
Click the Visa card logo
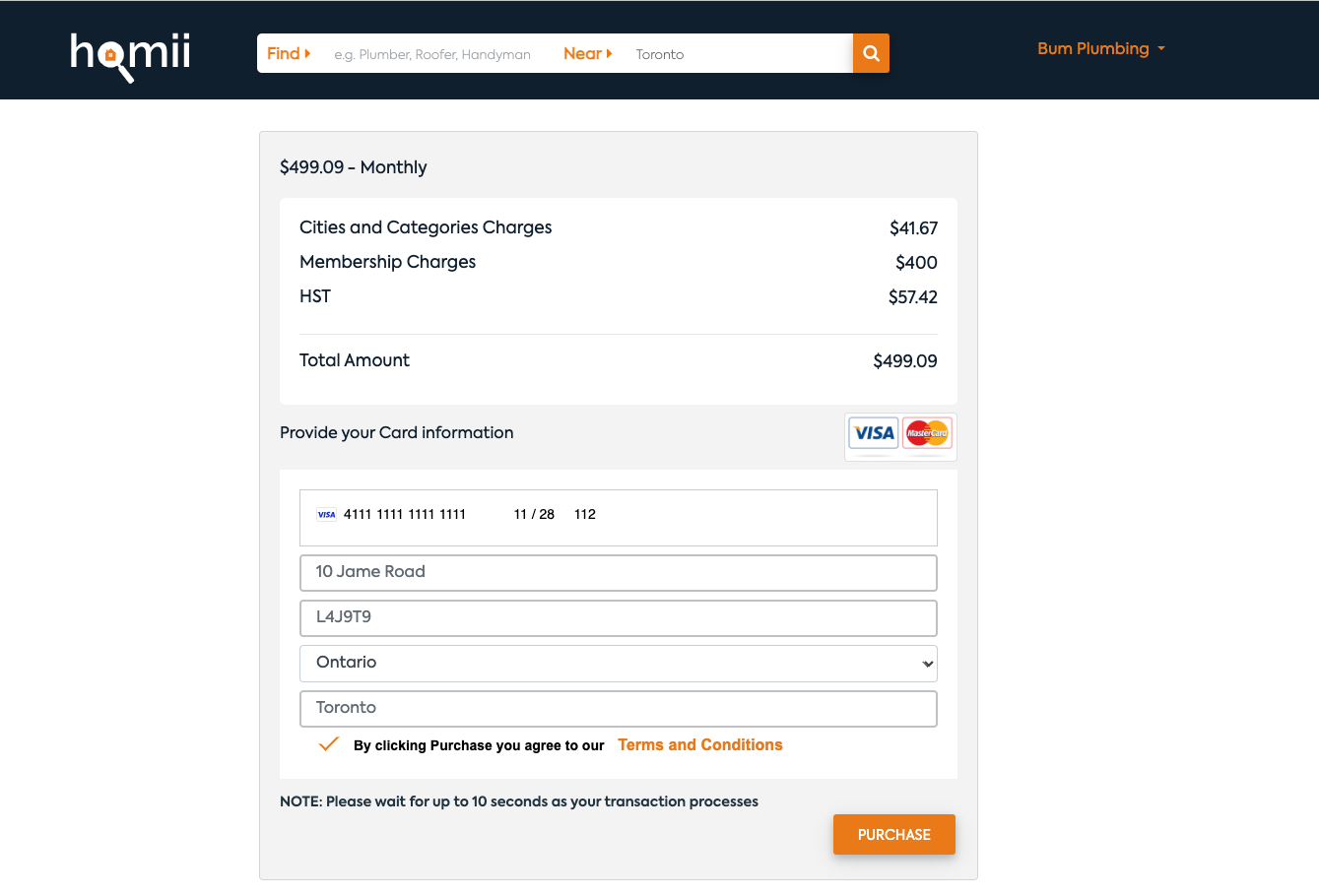click(874, 432)
